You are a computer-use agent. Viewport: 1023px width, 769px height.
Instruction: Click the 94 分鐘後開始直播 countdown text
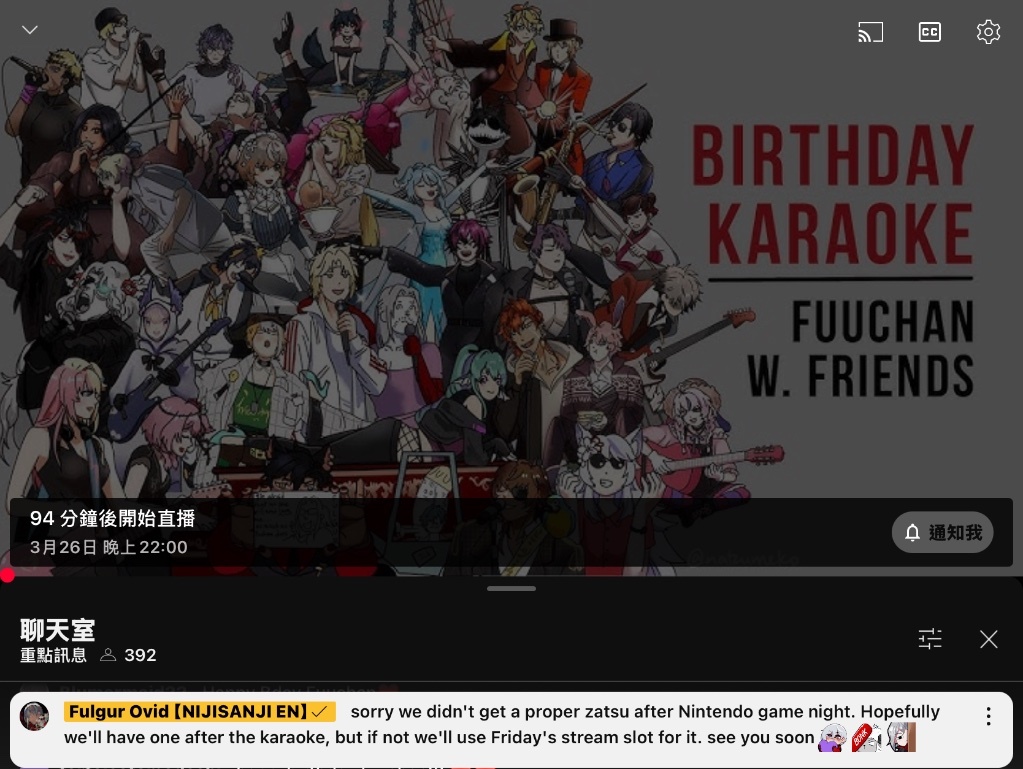click(x=112, y=519)
